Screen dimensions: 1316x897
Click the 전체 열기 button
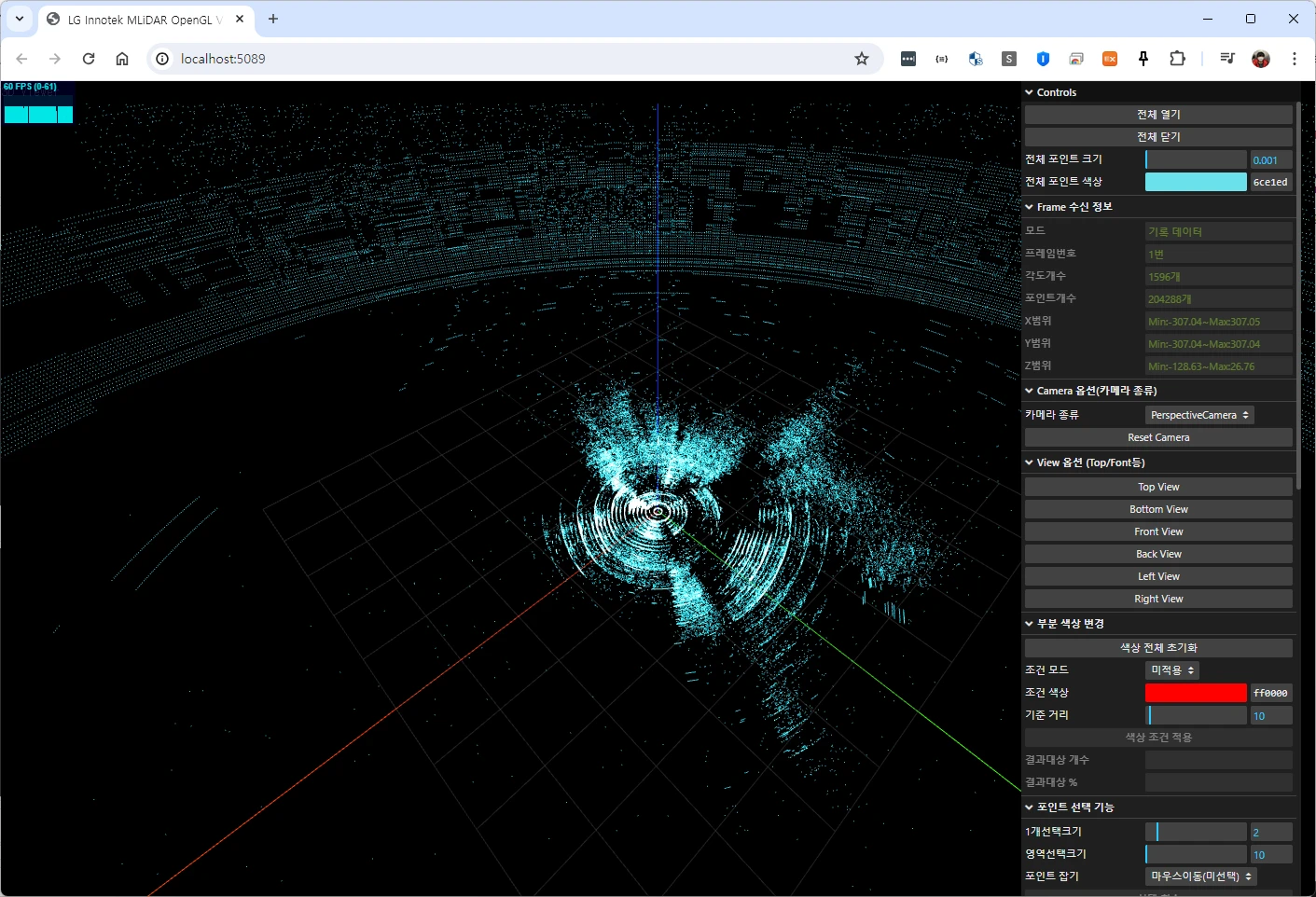pyautogui.click(x=1158, y=115)
